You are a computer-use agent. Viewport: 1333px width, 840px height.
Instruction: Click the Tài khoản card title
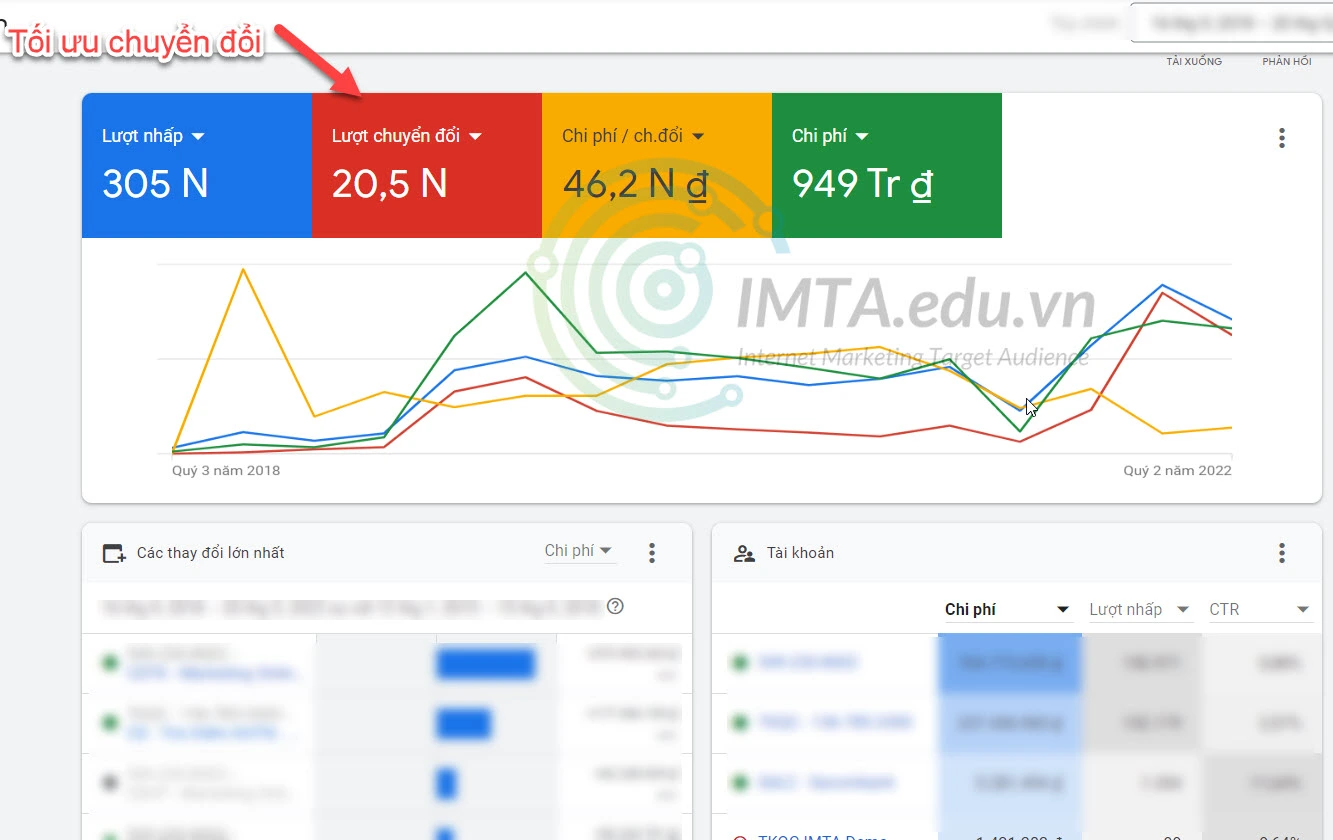pos(800,553)
